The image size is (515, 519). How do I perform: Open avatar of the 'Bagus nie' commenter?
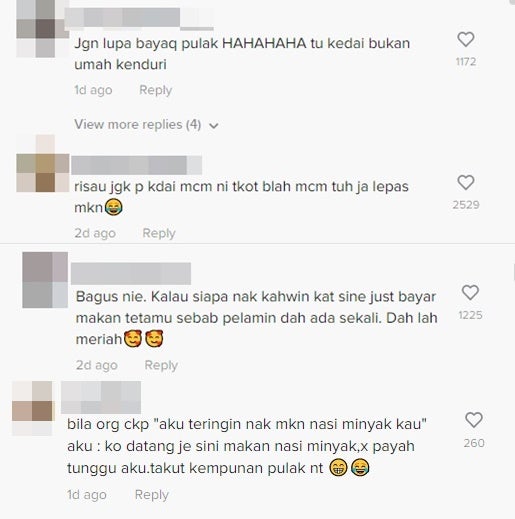tap(45, 280)
